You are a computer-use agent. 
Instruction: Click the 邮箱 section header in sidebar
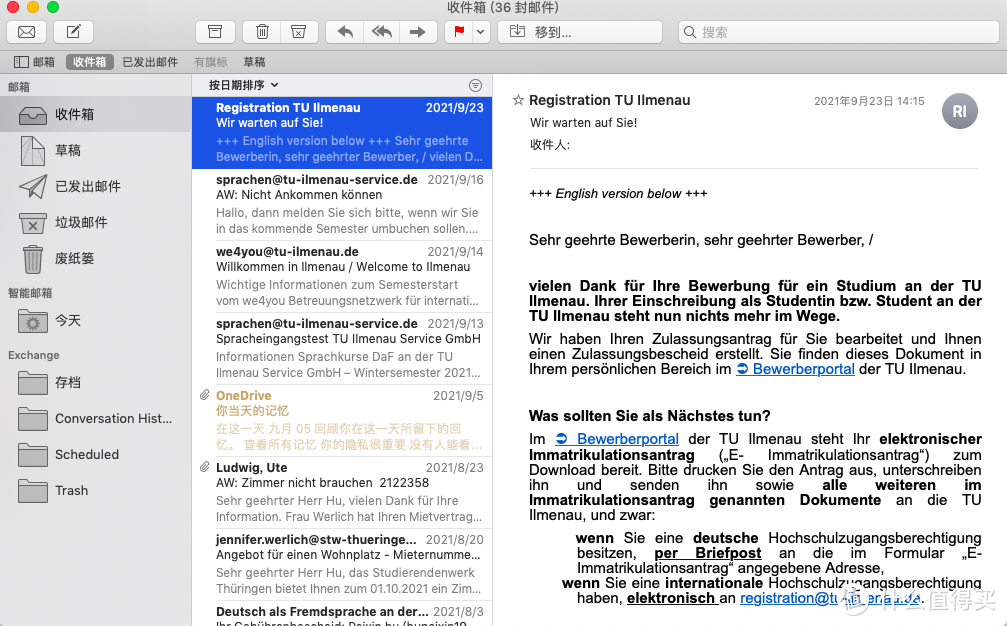19,87
